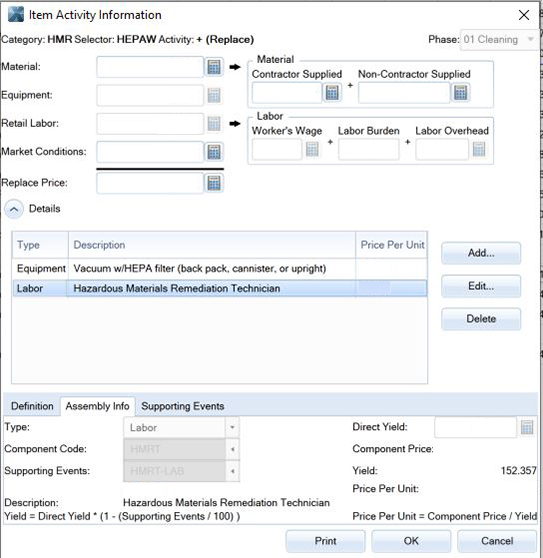This screenshot has width=543, height=558.
Task: Open calculator next to Direct Yield field
Action: 527,427
